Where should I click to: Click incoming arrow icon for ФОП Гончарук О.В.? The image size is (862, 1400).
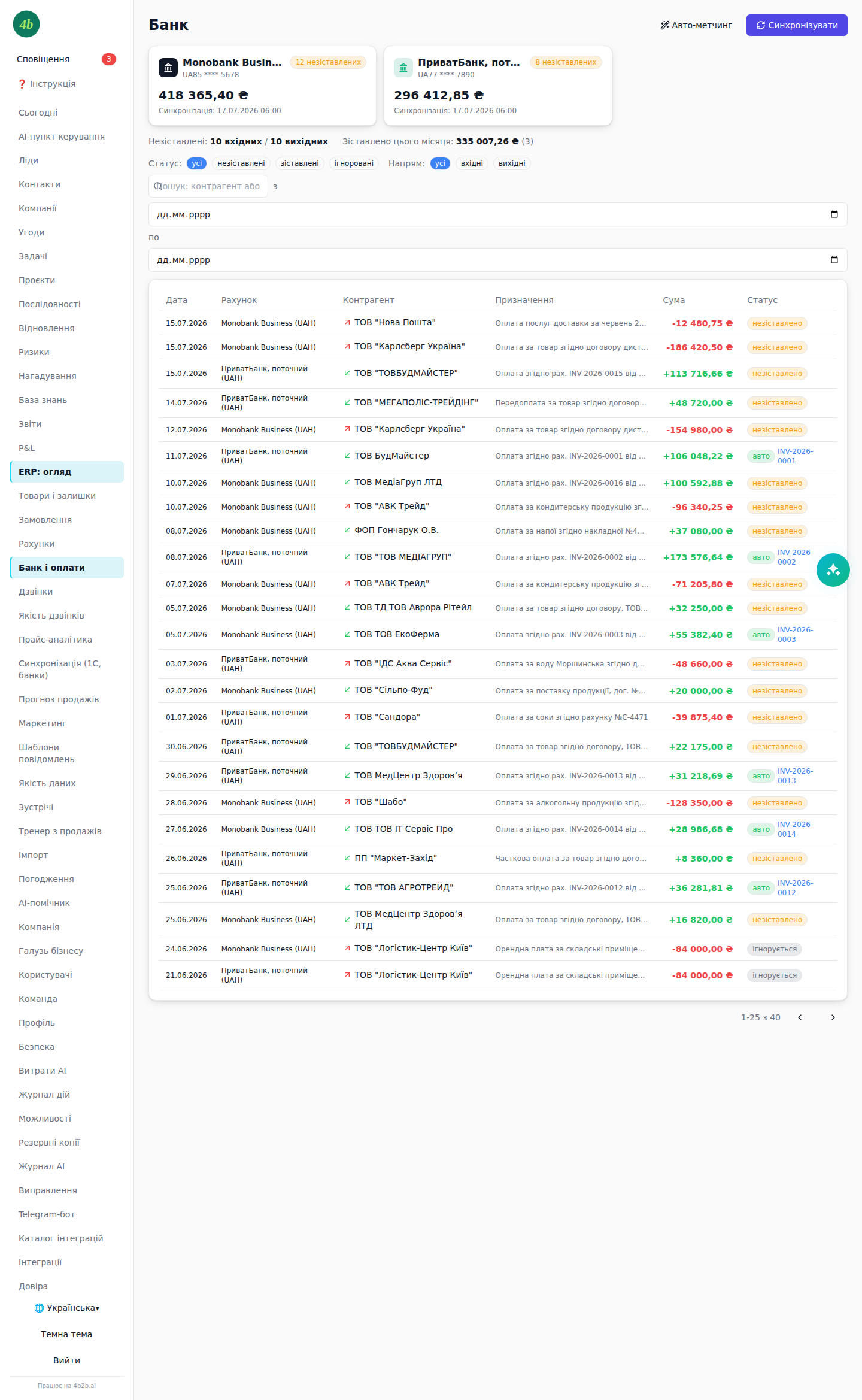347,530
